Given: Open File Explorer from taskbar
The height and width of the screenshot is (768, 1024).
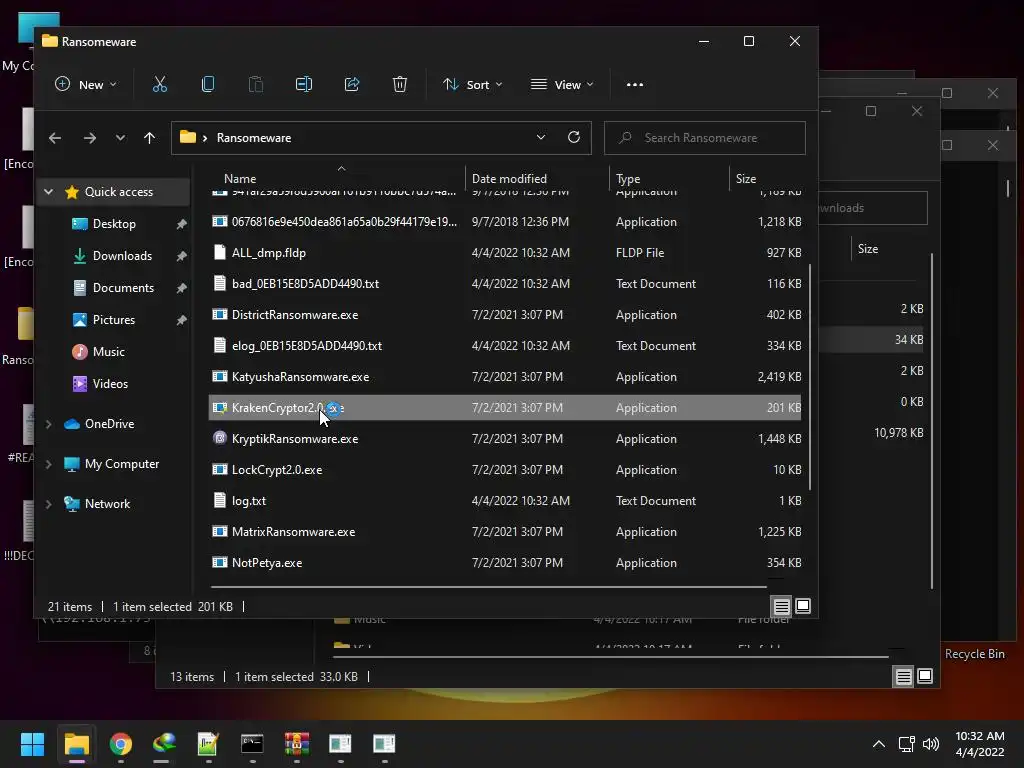Looking at the screenshot, I should (x=76, y=744).
